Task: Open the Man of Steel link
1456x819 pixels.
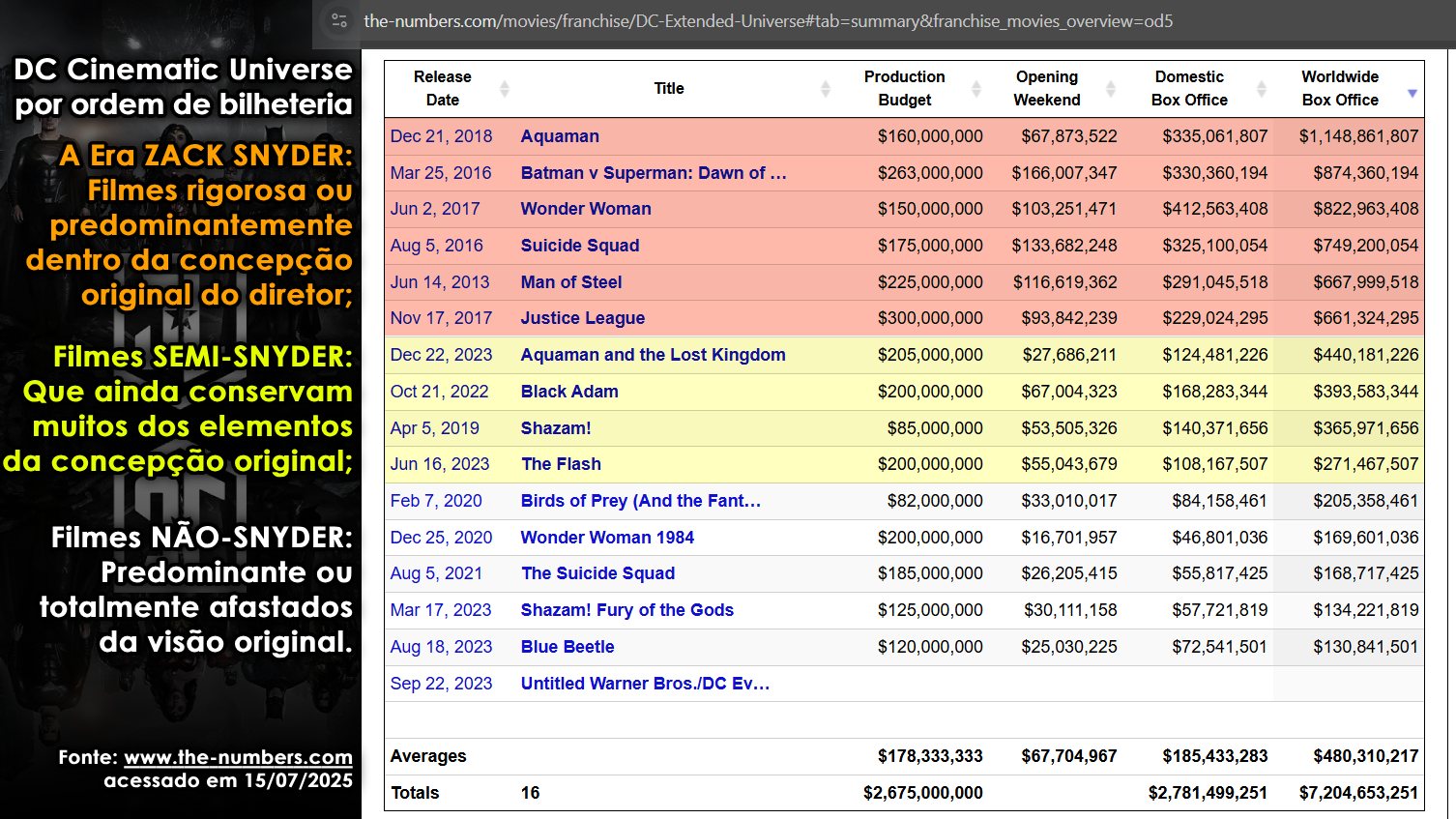Action: click(571, 282)
